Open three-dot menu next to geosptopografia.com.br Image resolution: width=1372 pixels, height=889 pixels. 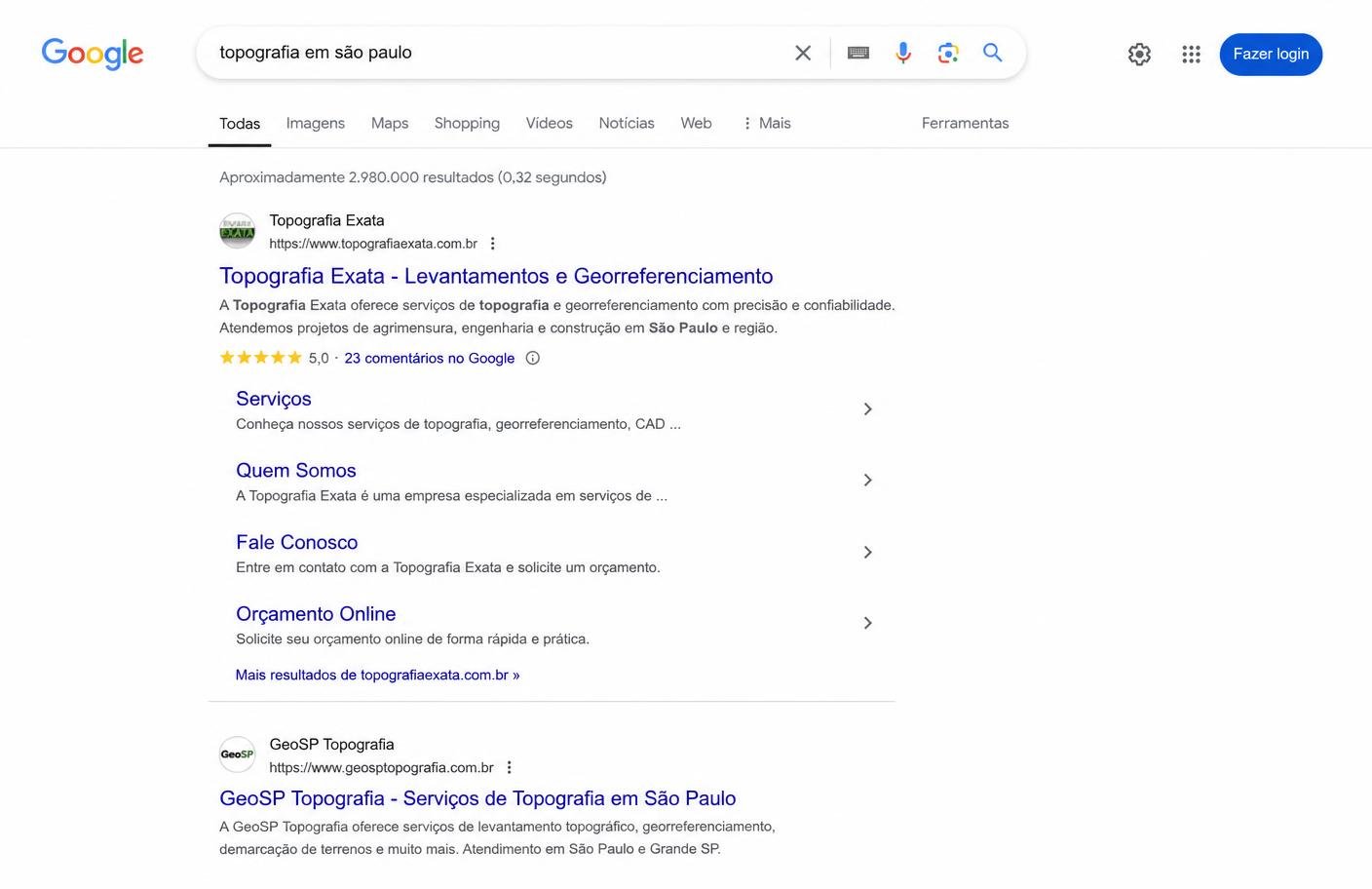(509, 768)
